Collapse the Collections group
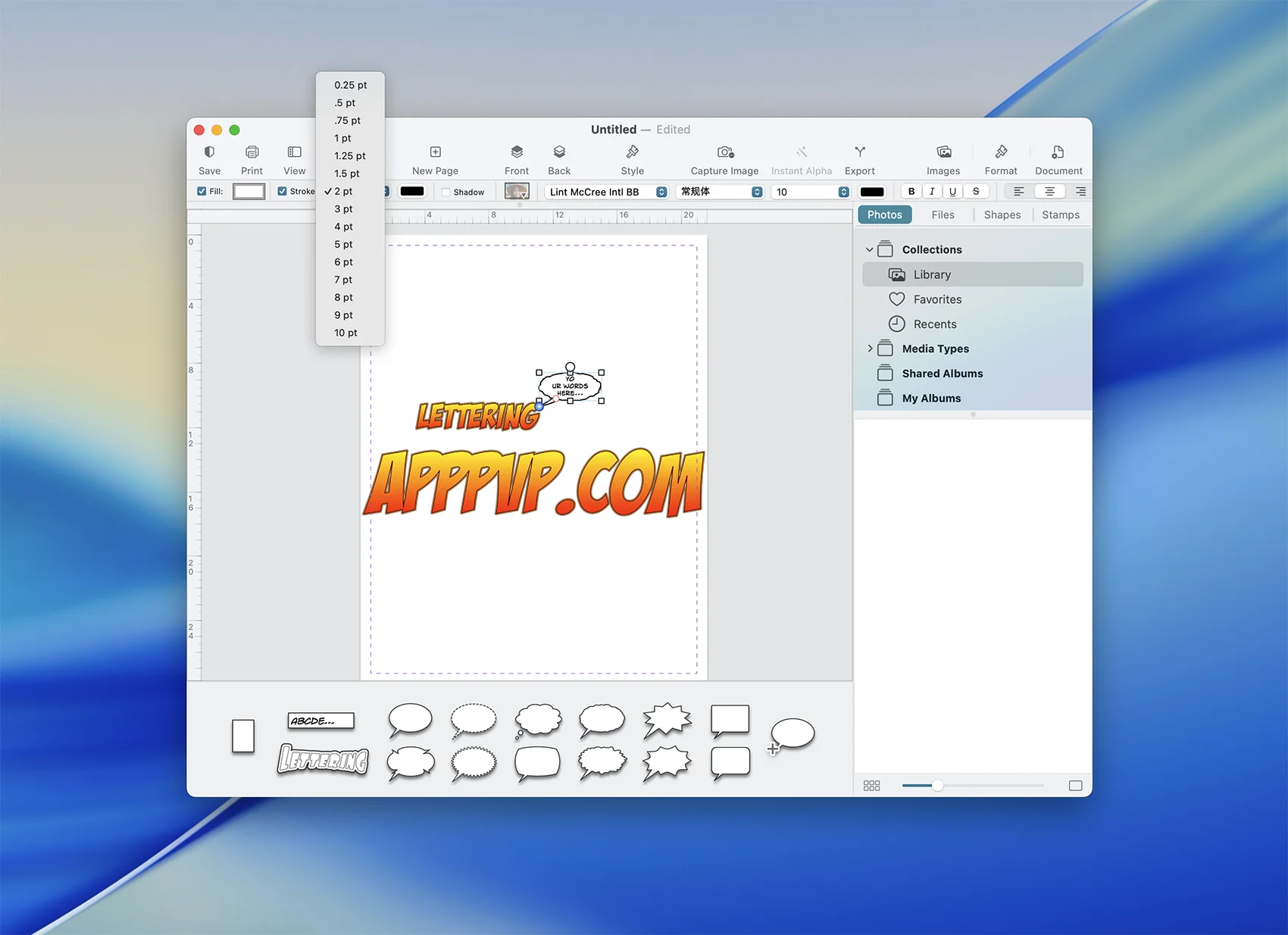The height and width of the screenshot is (935, 1288). (x=870, y=249)
